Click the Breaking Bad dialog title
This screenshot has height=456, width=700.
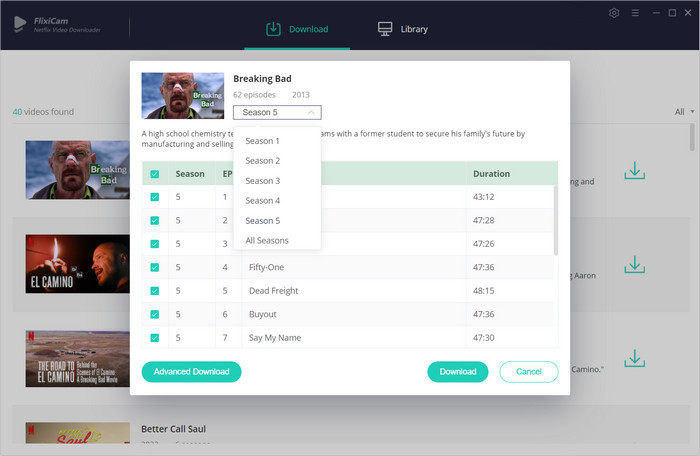262,79
